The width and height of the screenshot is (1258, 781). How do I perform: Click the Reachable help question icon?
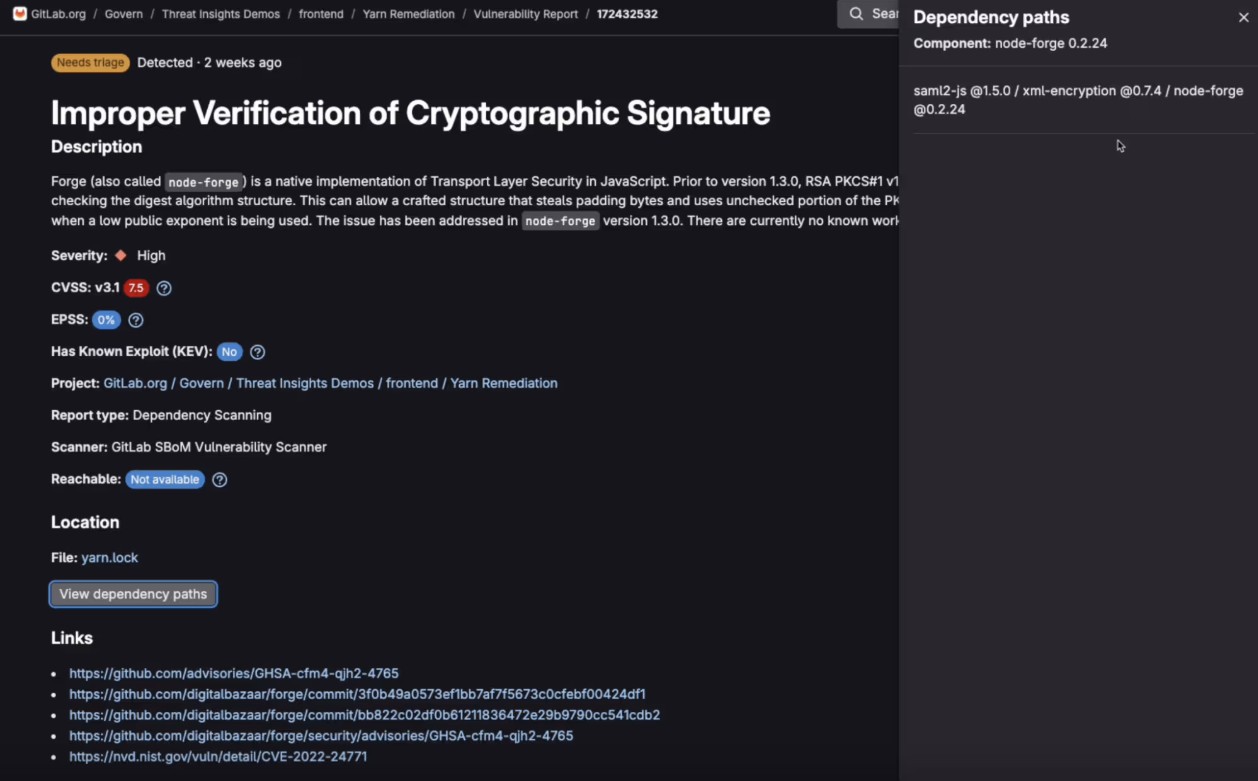[x=220, y=480]
